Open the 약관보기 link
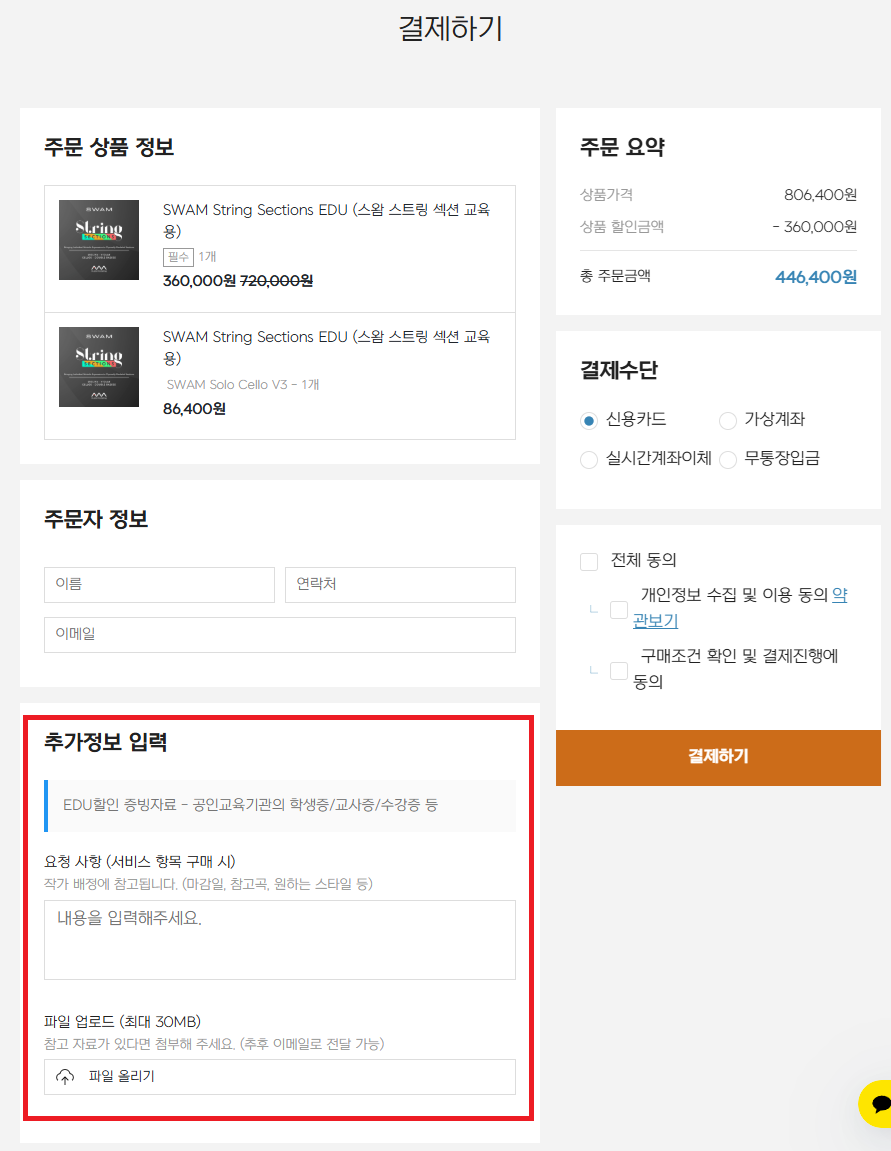This screenshot has width=891, height=1151. 655,620
